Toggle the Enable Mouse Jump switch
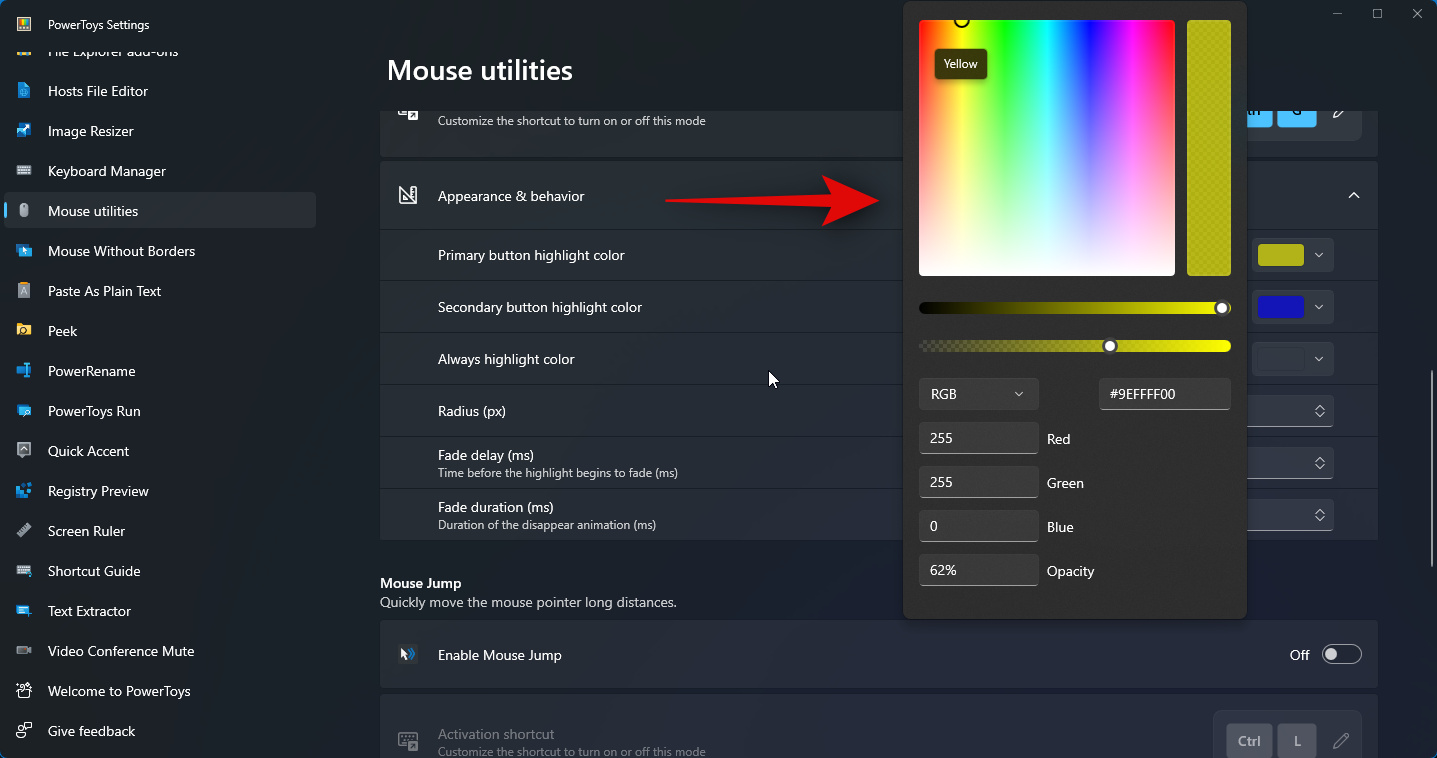1437x758 pixels. (x=1341, y=655)
